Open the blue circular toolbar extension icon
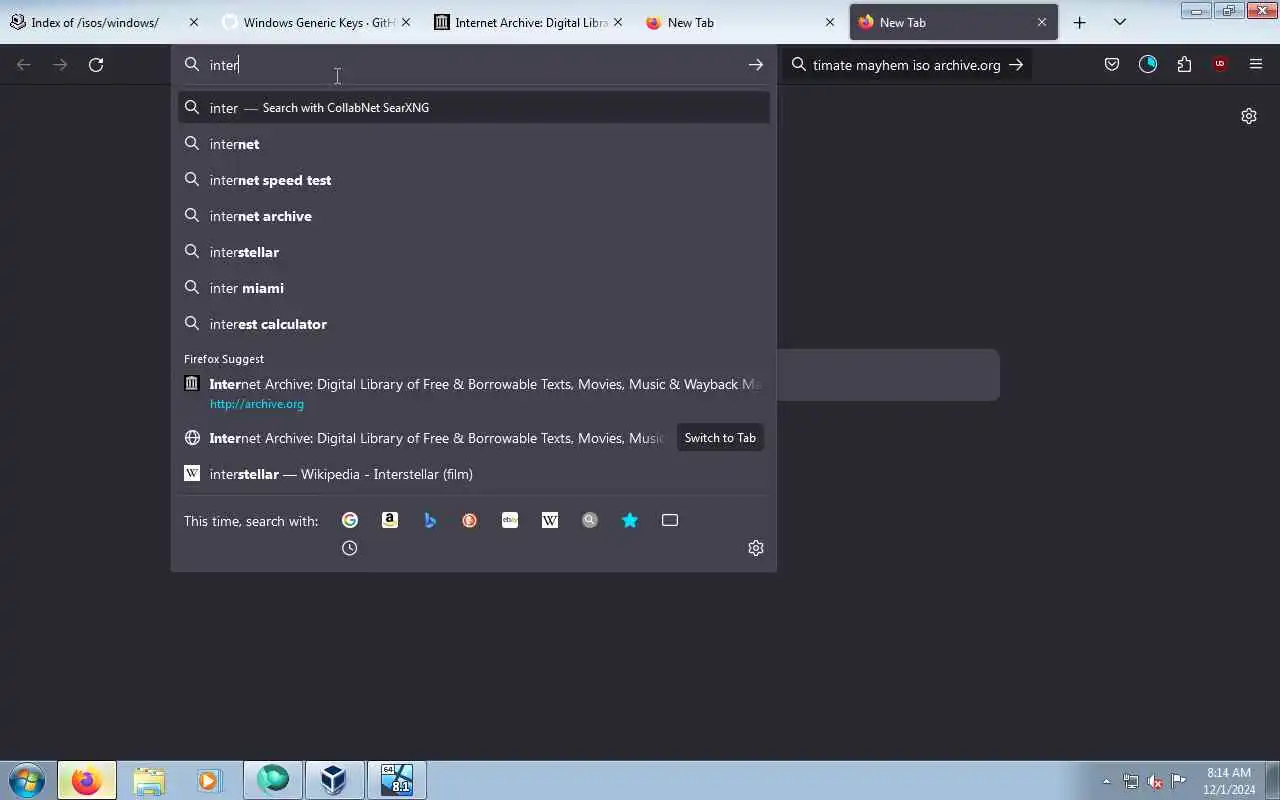The image size is (1280, 800). (x=1148, y=64)
